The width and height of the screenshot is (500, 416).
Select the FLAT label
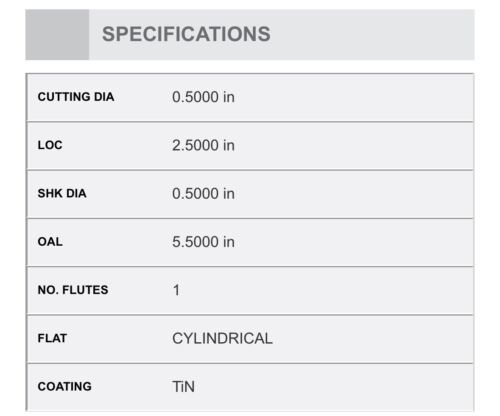tap(52, 338)
